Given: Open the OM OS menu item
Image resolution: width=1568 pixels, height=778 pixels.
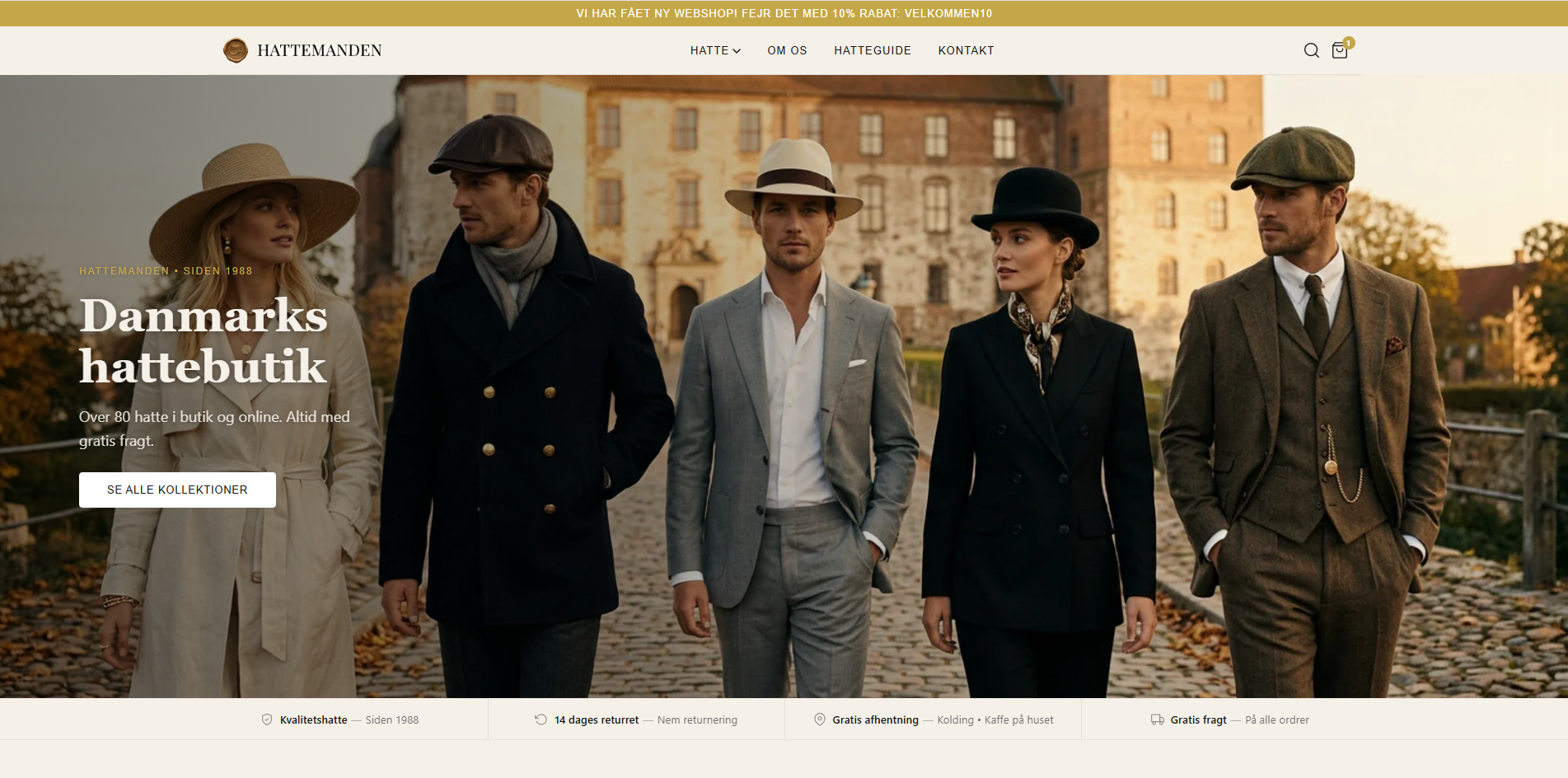Looking at the screenshot, I should 787,50.
